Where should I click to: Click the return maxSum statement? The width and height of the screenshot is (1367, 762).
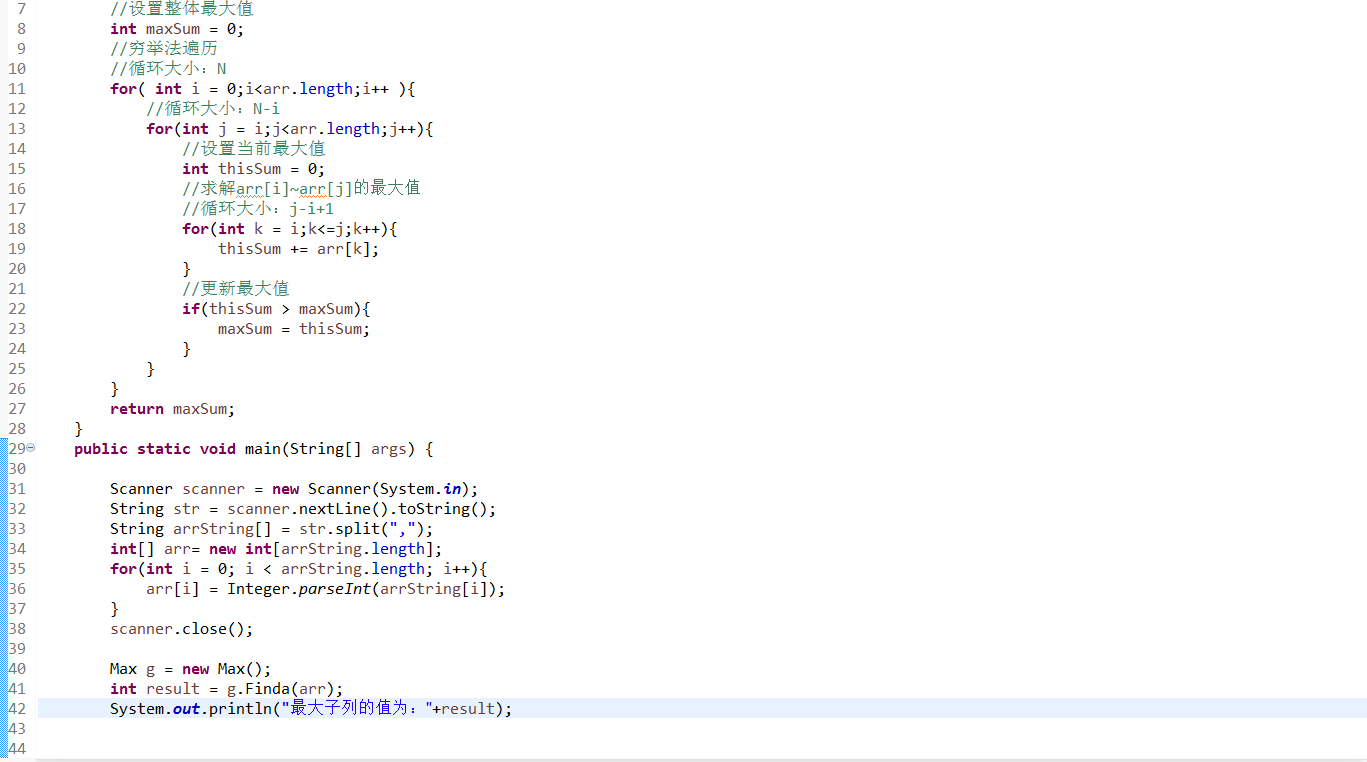pos(173,409)
